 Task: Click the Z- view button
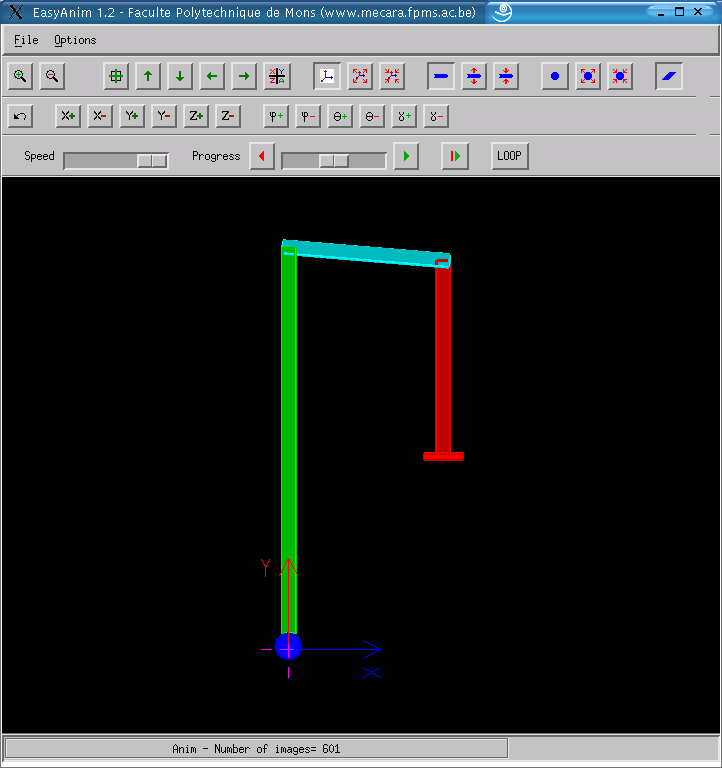(228, 116)
